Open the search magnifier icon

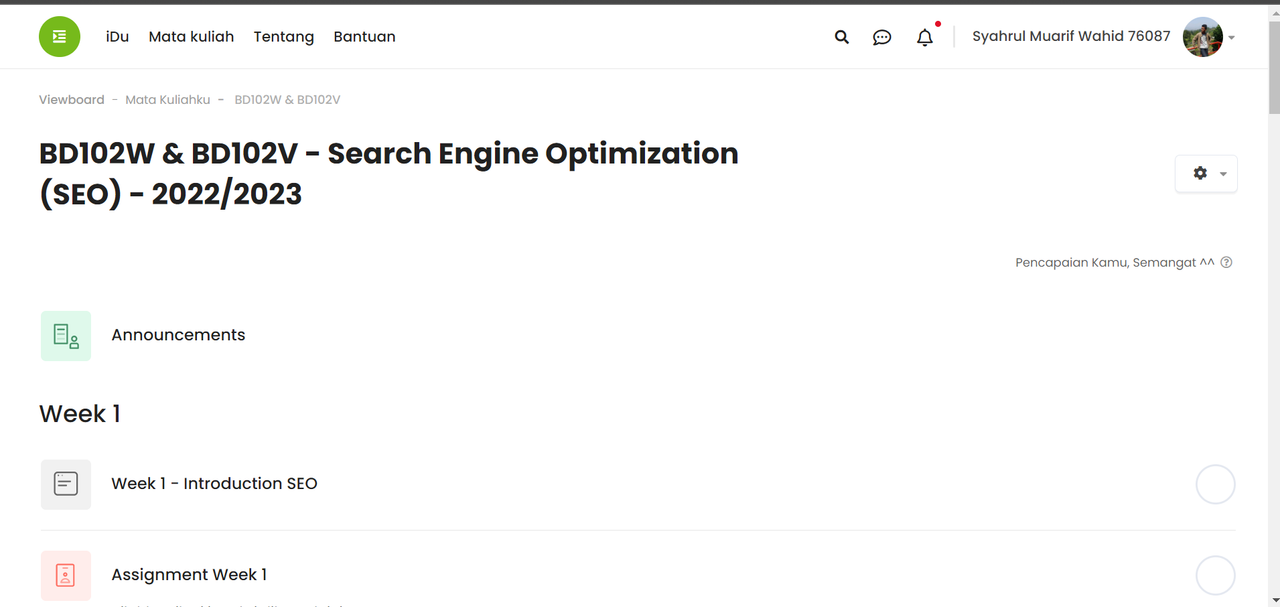pos(842,37)
